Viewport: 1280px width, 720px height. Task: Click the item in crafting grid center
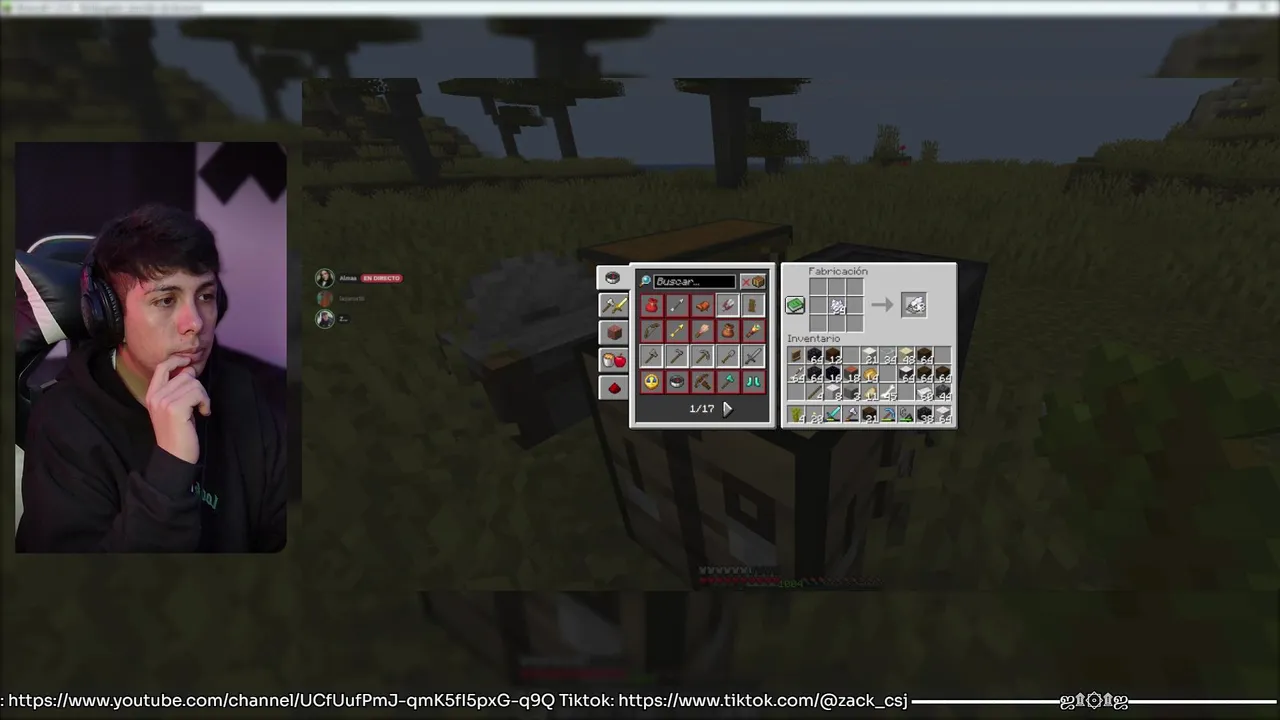[836, 305]
